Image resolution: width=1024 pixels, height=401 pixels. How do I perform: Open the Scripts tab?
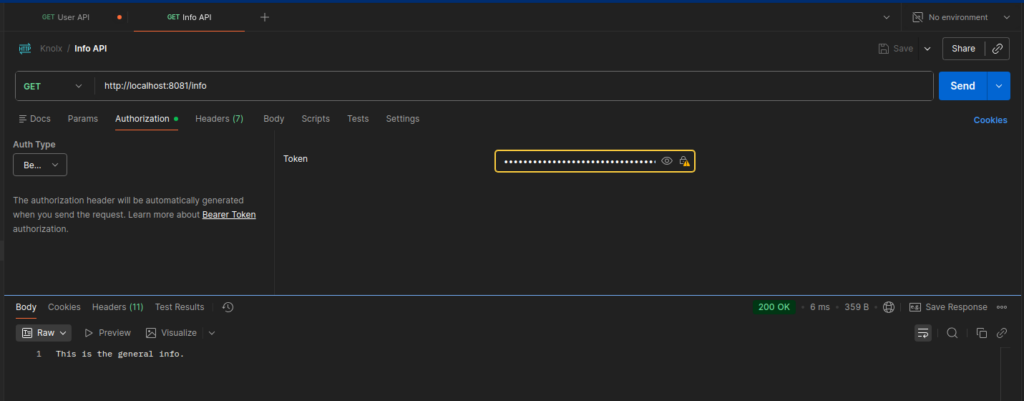point(315,119)
